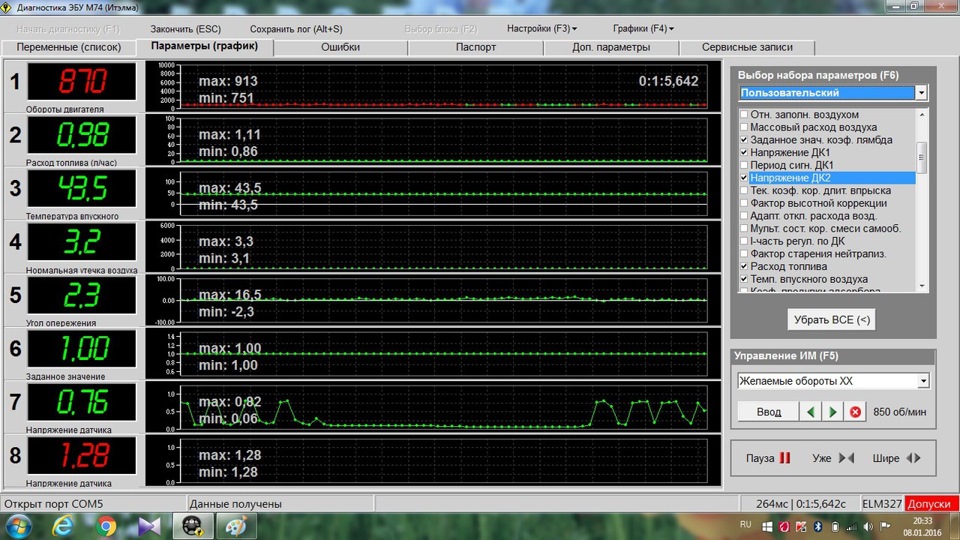
Task: Uncheck the Расход топлива parameter
Action: pyautogui.click(x=744, y=266)
